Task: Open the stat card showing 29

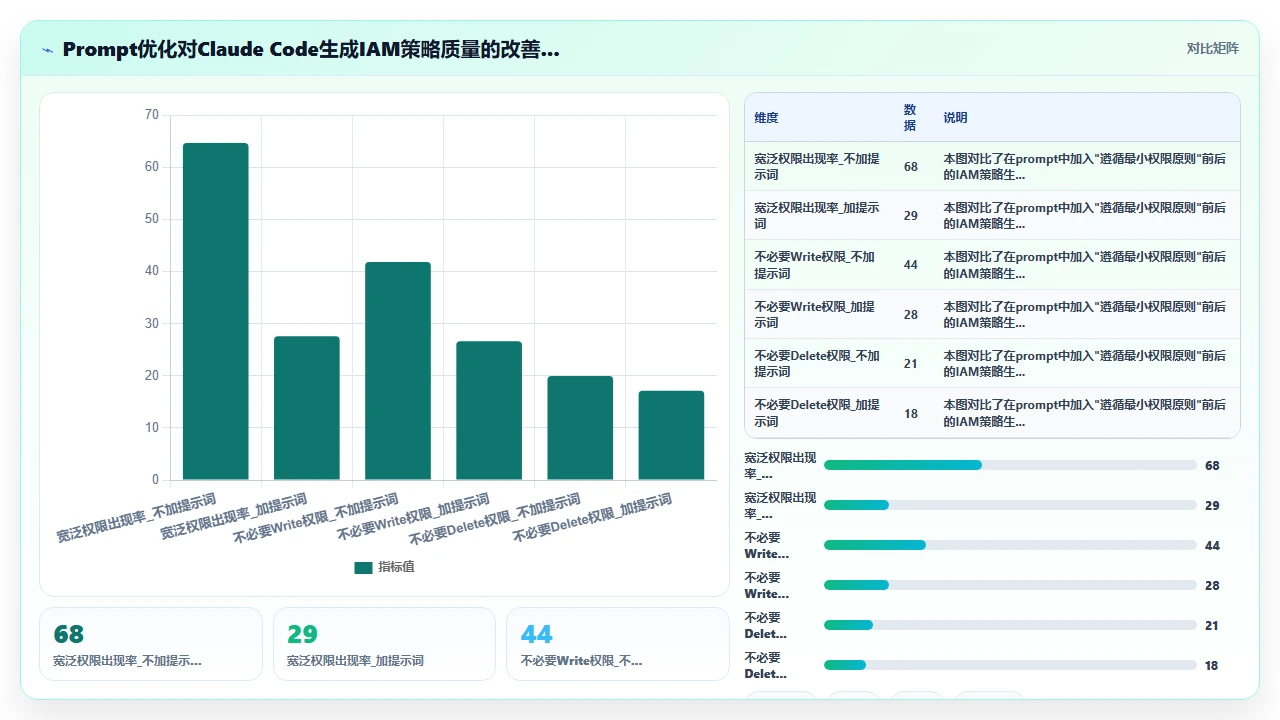Action: point(384,644)
